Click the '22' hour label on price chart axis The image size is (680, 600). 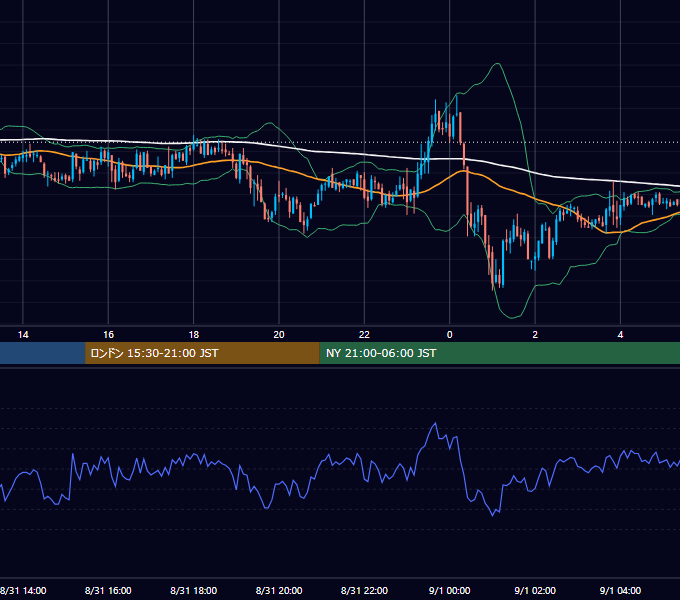pos(364,335)
